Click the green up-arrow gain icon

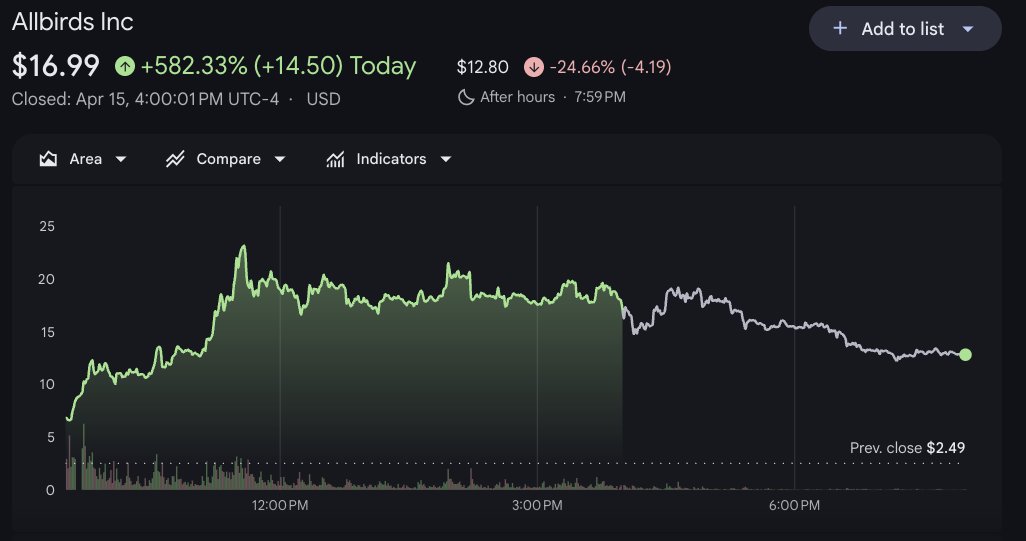click(125, 67)
